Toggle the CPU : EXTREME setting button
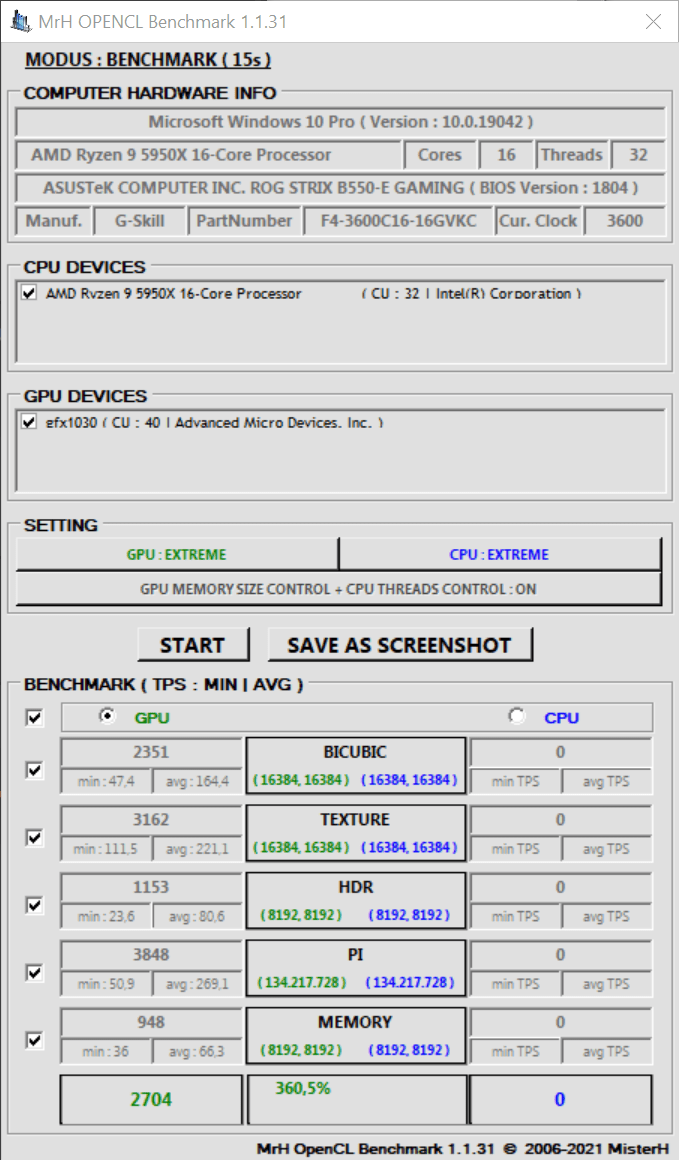Viewport: 679px width, 1160px height. 499,555
